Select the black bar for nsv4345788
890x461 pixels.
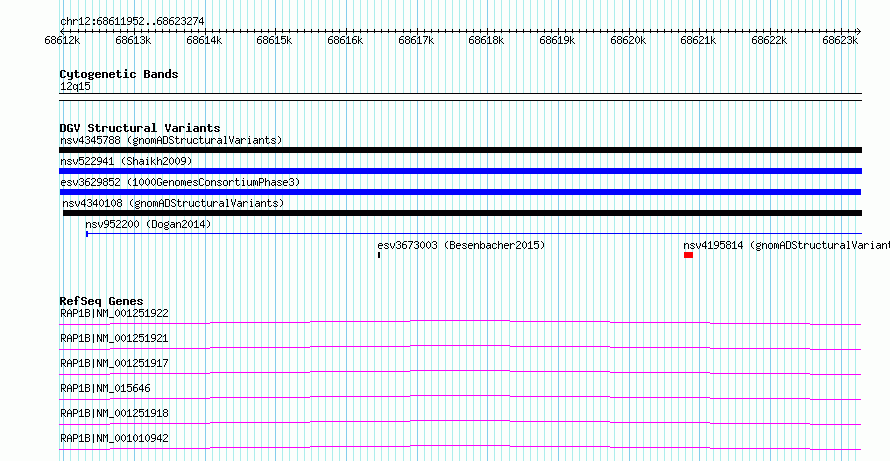pyautogui.click(x=460, y=150)
